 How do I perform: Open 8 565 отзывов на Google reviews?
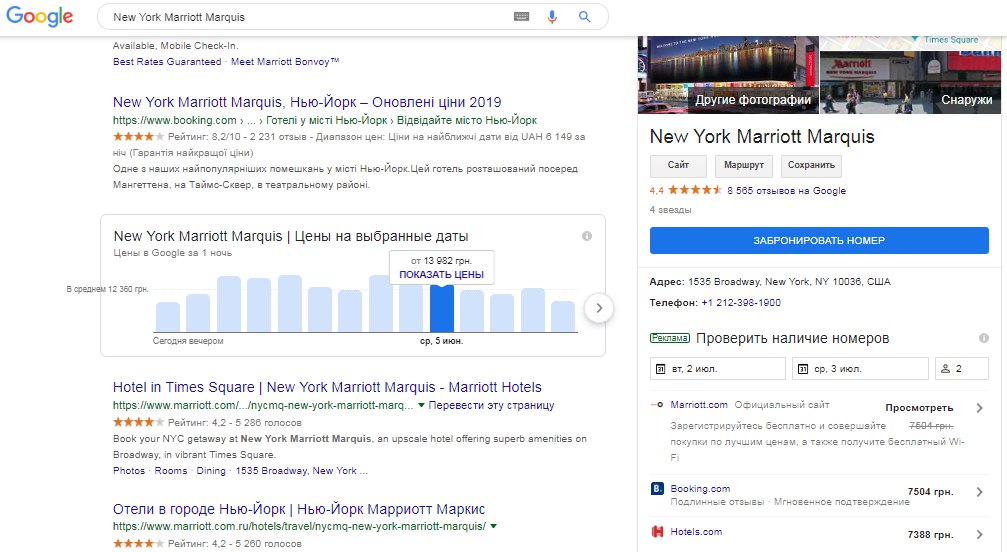(786, 191)
